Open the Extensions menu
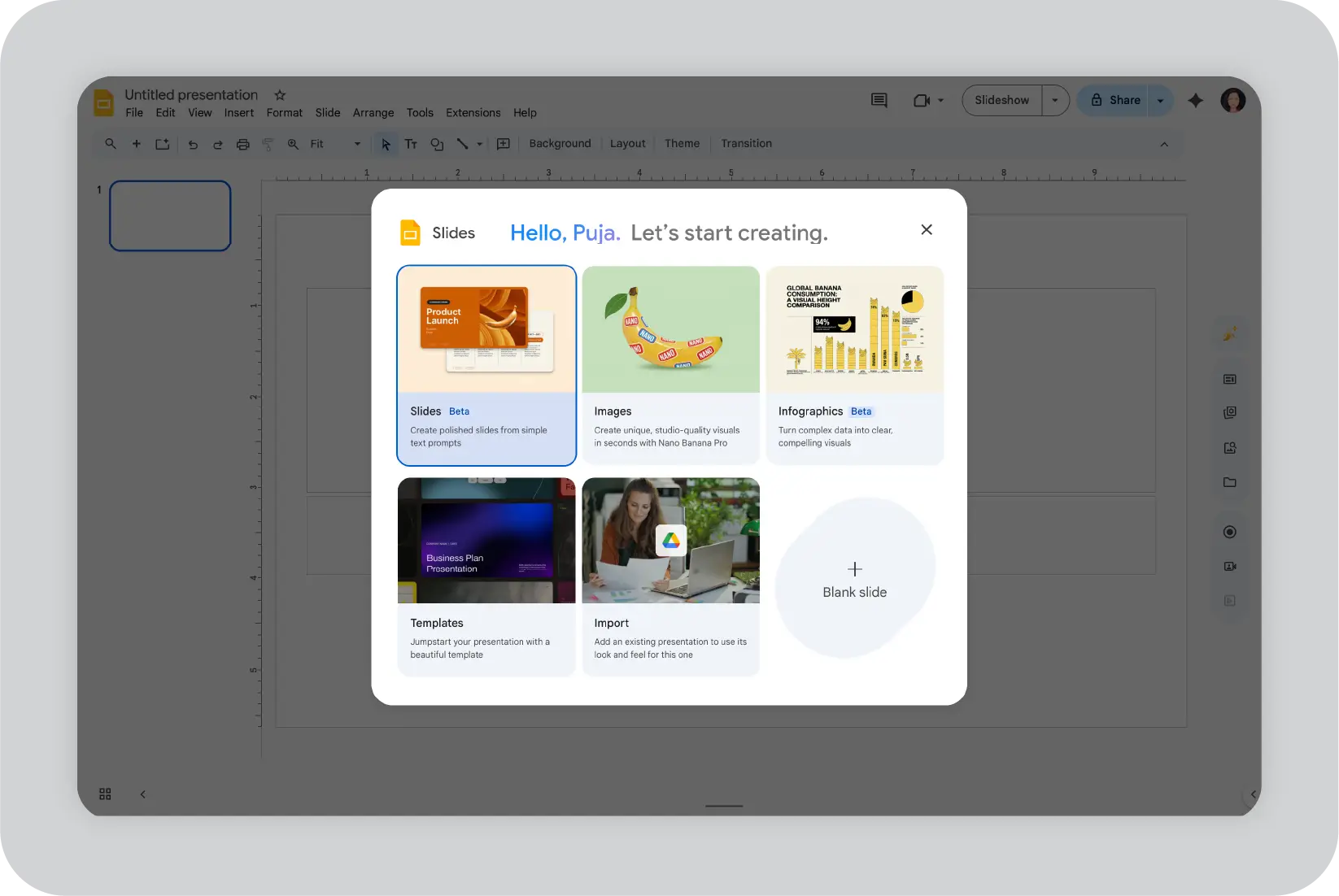The width and height of the screenshot is (1339, 896). coord(473,113)
